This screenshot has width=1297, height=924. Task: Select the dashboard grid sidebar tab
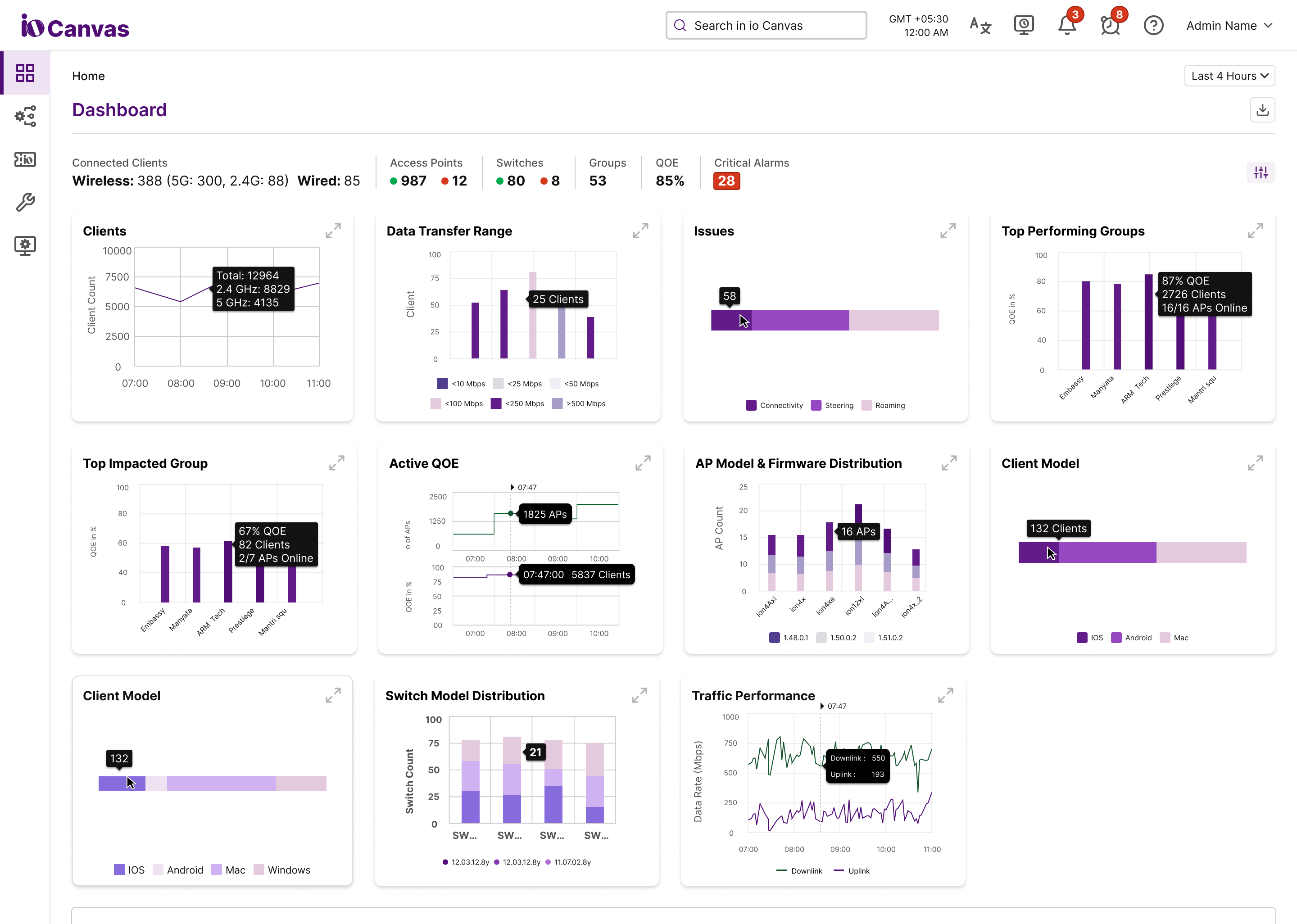click(25, 73)
